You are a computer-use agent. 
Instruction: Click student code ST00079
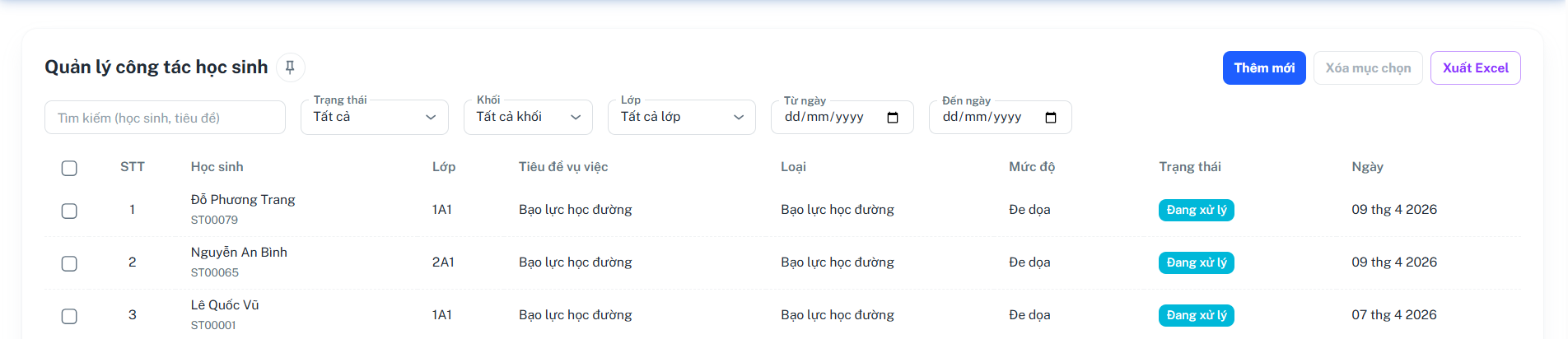(x=214, y=220)
